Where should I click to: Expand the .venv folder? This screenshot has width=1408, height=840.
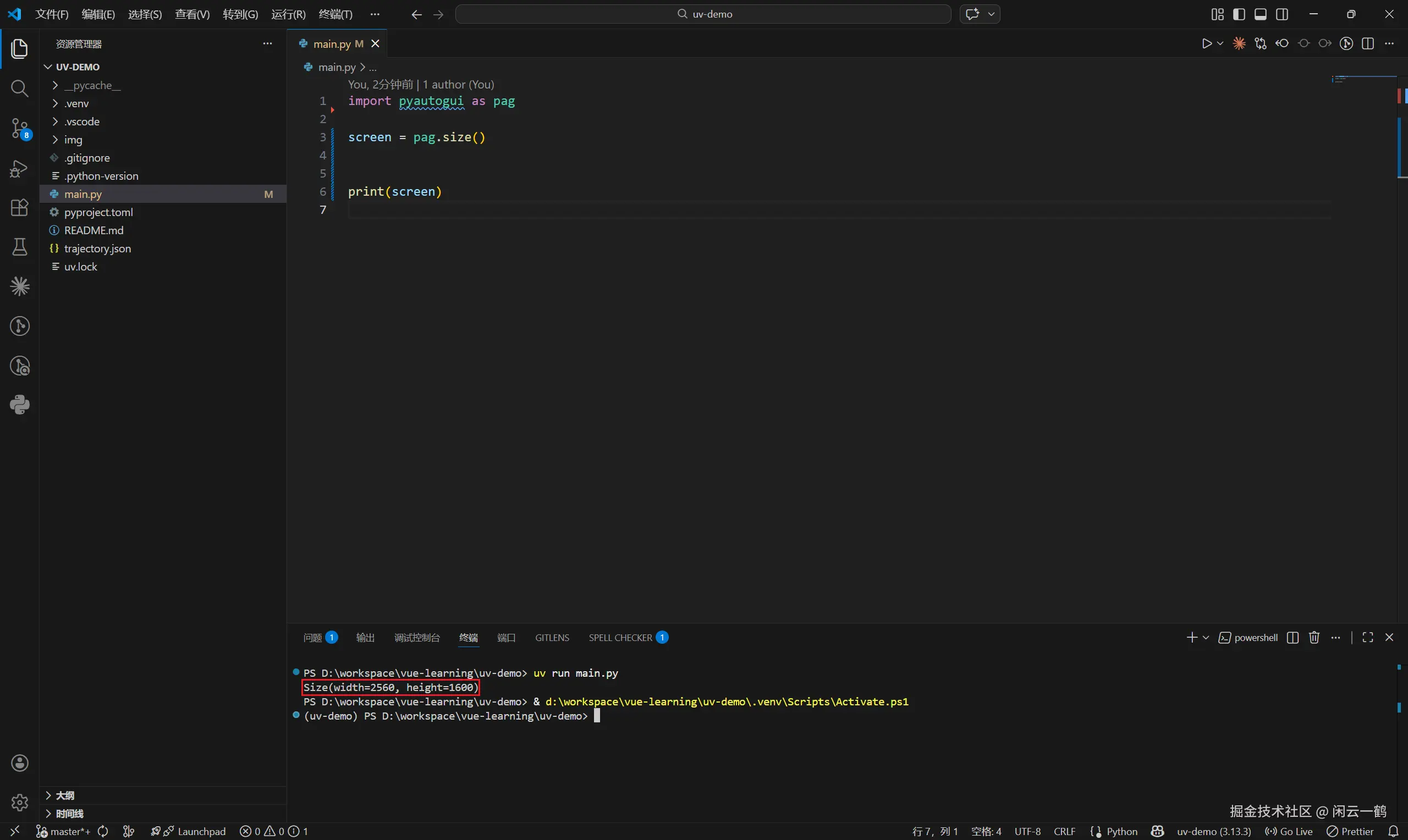click(76, 103)
